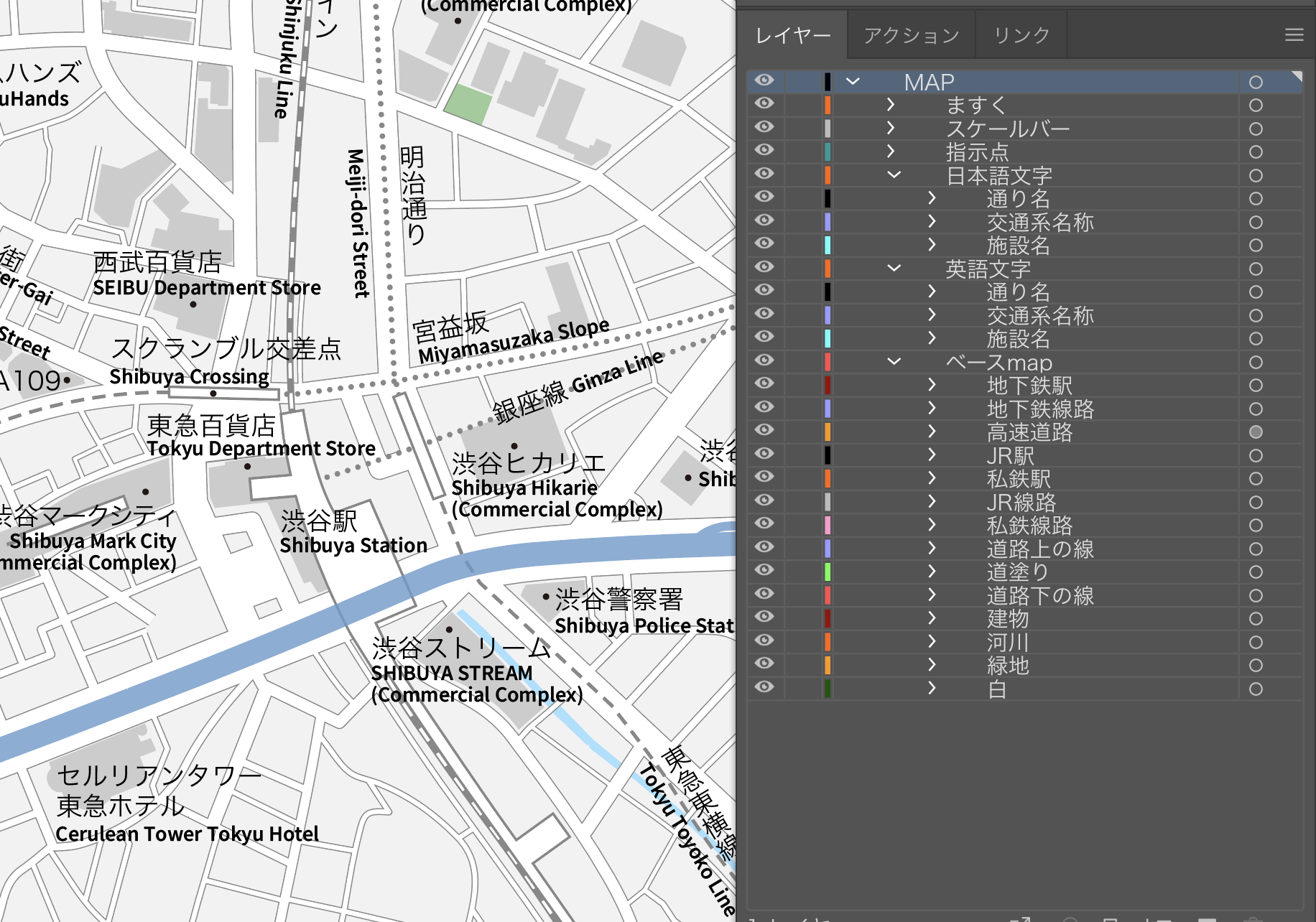Click target circle of 地下鉄駅 layer

point(1256,386)
